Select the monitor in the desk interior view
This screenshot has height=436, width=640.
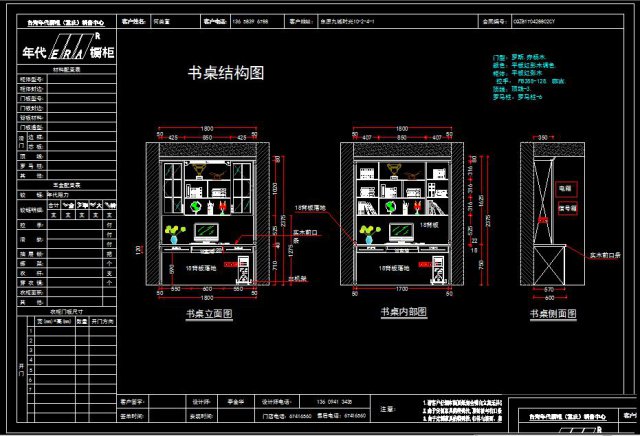pos(399,234)
